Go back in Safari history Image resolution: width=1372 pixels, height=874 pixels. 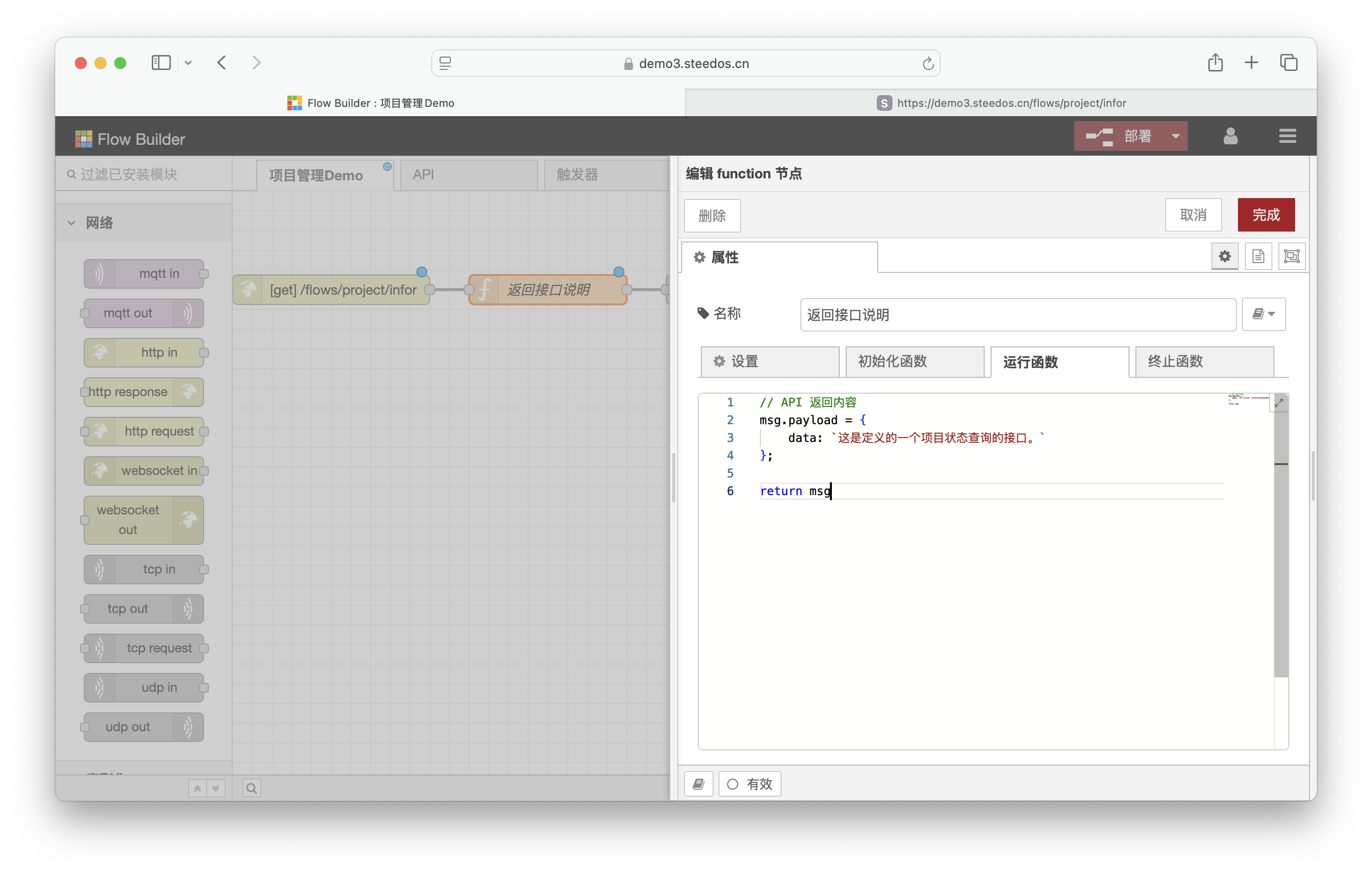(x=222, y=63)
